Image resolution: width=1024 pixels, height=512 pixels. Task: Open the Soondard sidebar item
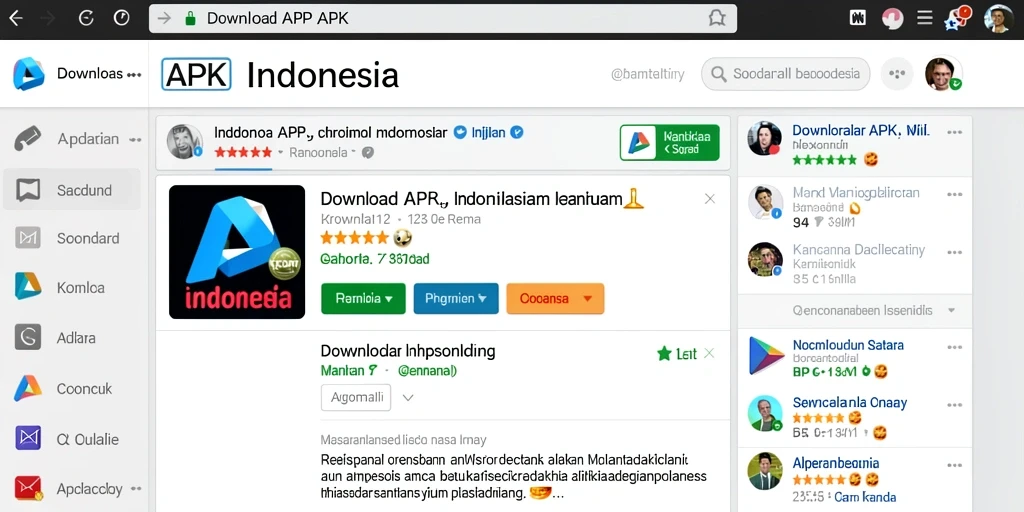(71, 238)
